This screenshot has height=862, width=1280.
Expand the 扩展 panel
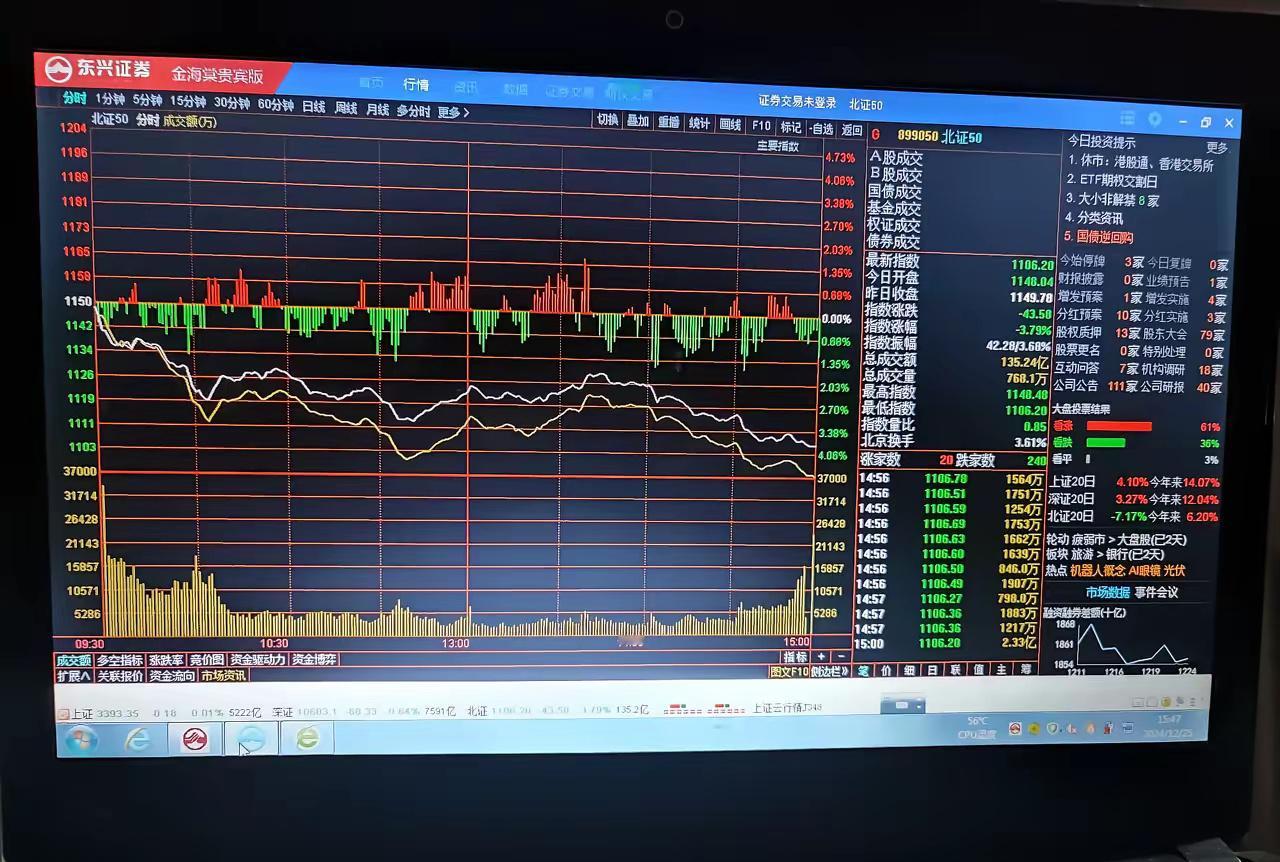coord(74,676)
